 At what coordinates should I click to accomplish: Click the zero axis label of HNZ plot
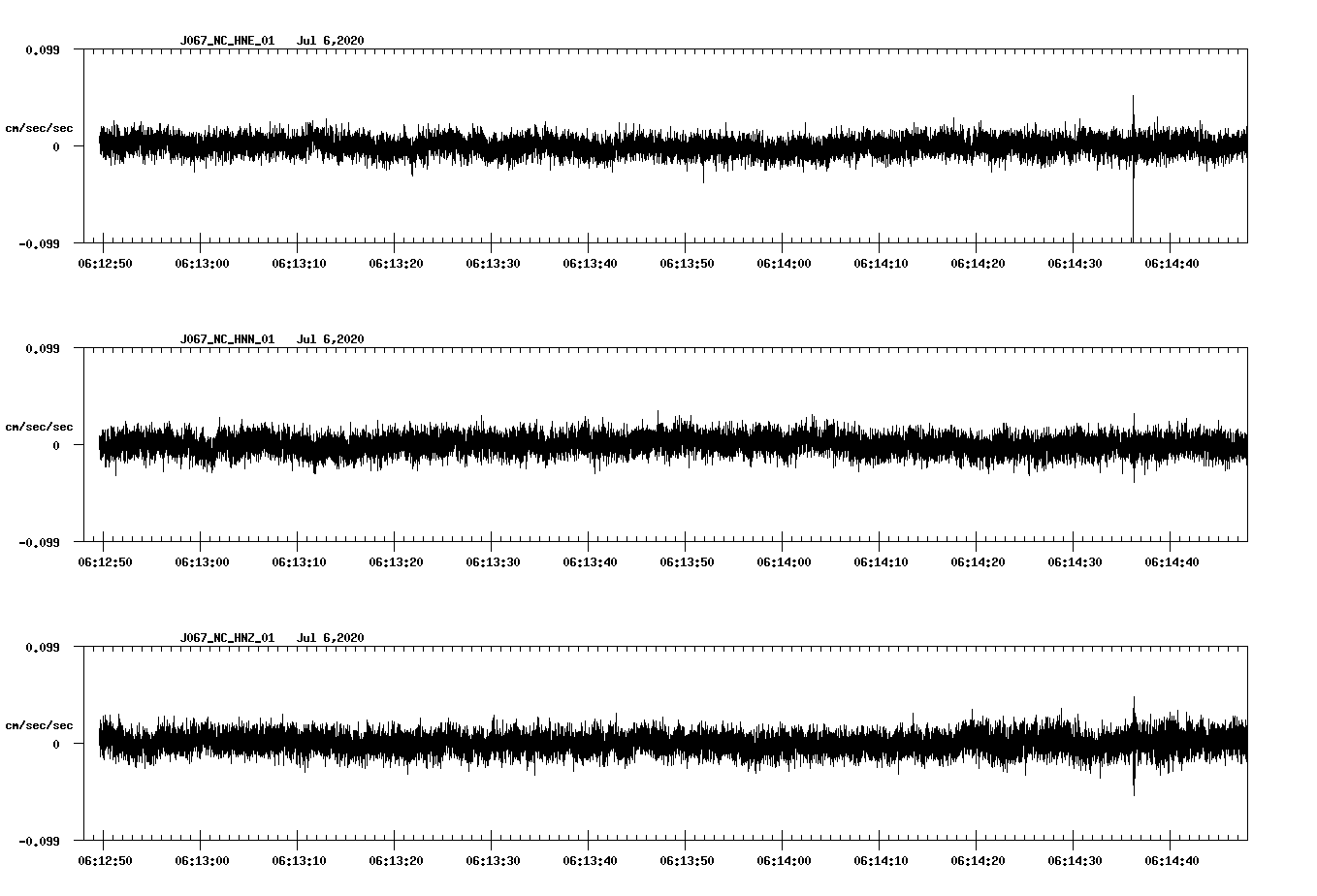click(x=56, y=745)
